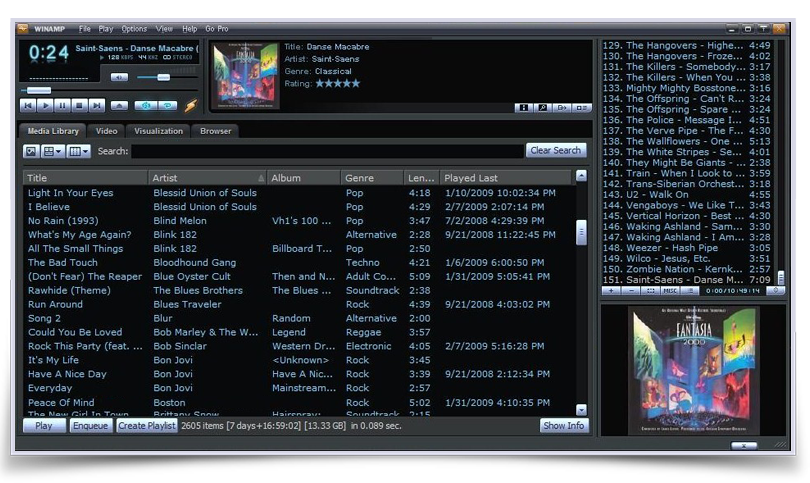
Task: Add files using playlist plus button
Action: pos(610,291)
